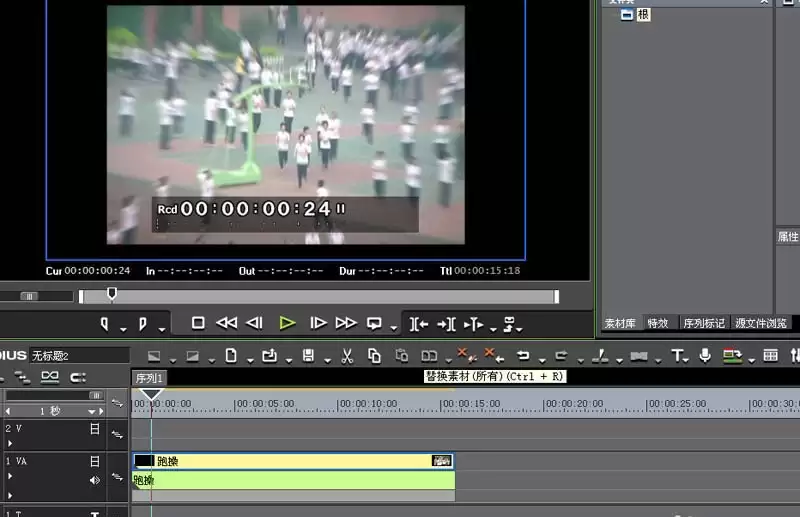Click the microphone voice-over icon
The image size is (800, 517).
click(x=705, y=356)
